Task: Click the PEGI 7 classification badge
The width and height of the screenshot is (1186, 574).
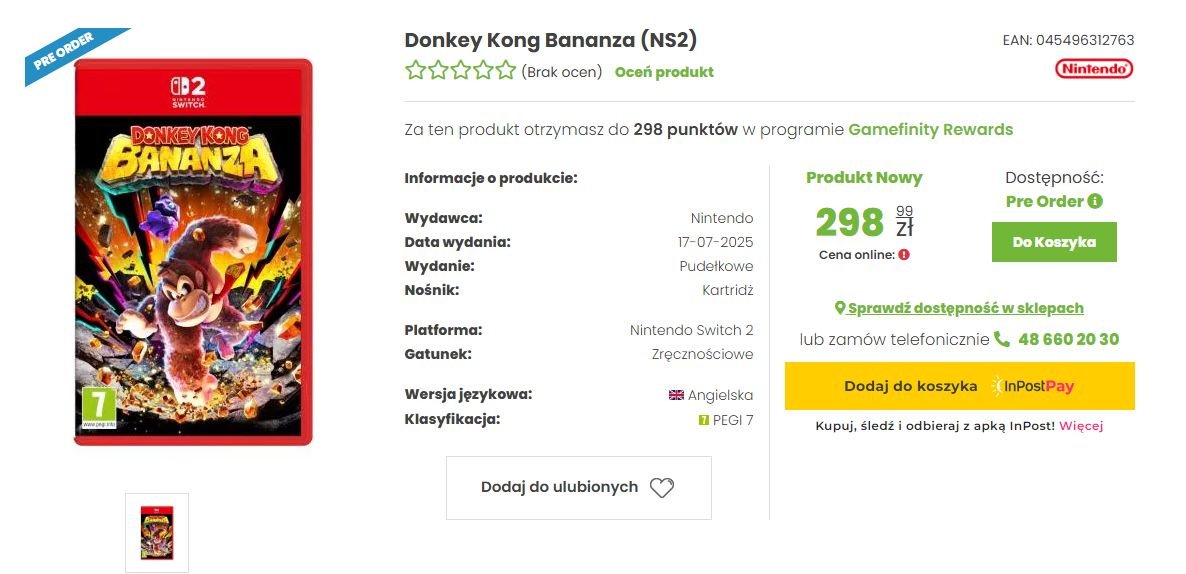Action: coord(703,420)
